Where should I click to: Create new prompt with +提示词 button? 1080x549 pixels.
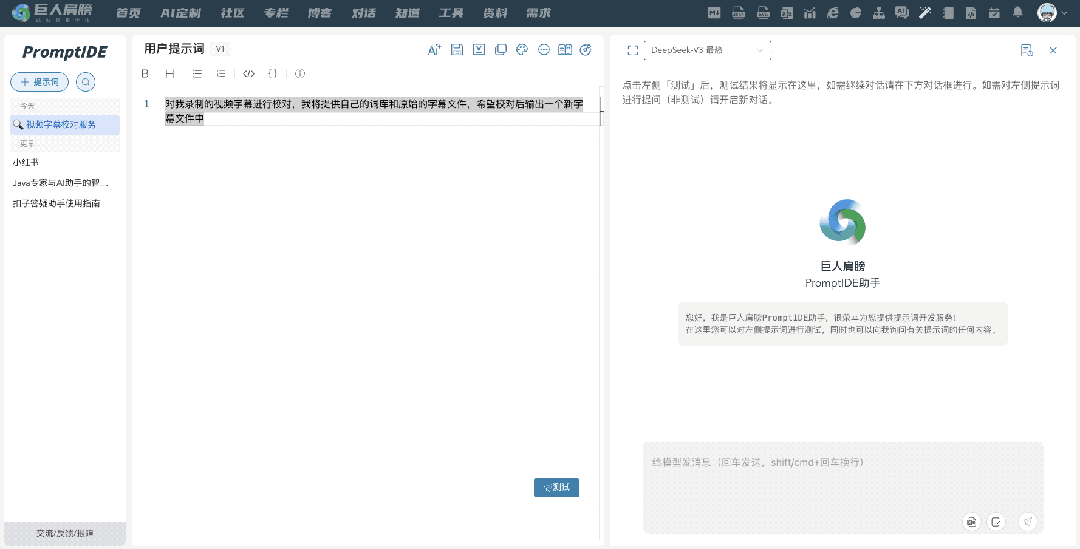[x=40, y=82]
